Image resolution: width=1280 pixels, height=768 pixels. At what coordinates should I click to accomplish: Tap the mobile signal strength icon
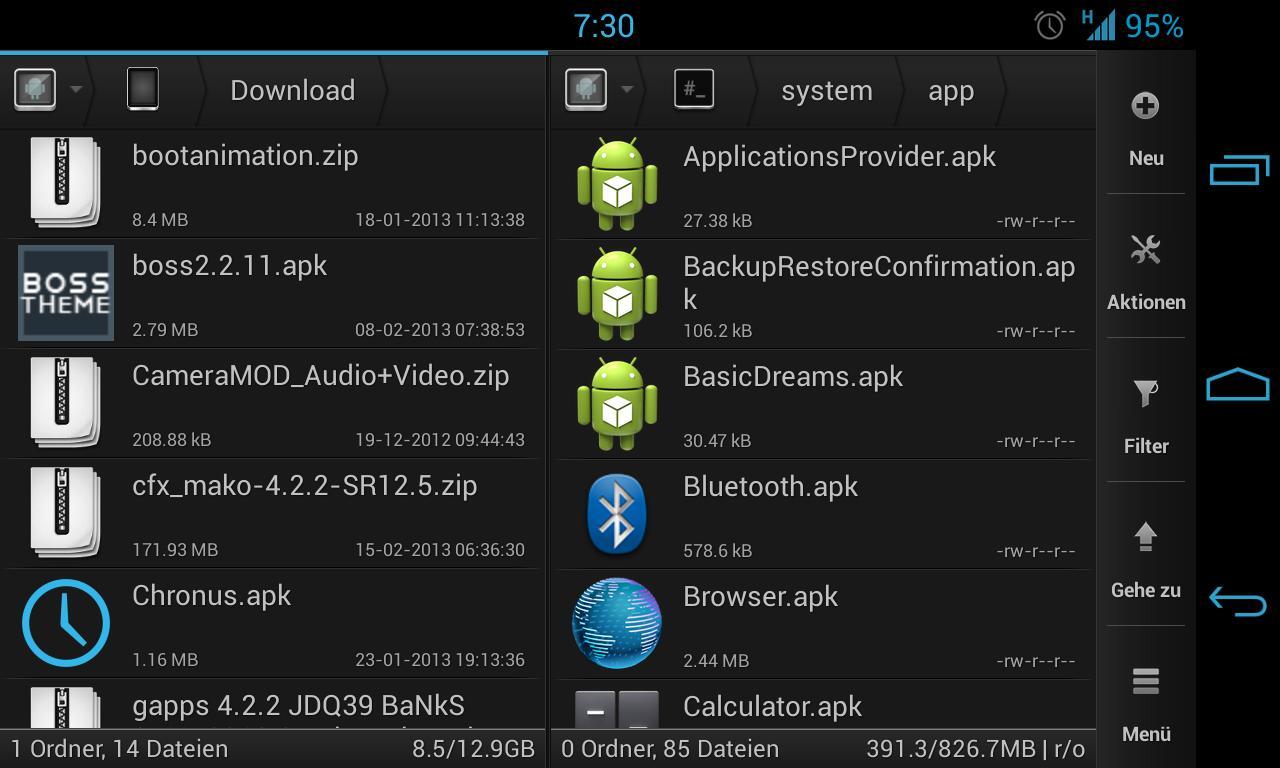pos(1099,25)
